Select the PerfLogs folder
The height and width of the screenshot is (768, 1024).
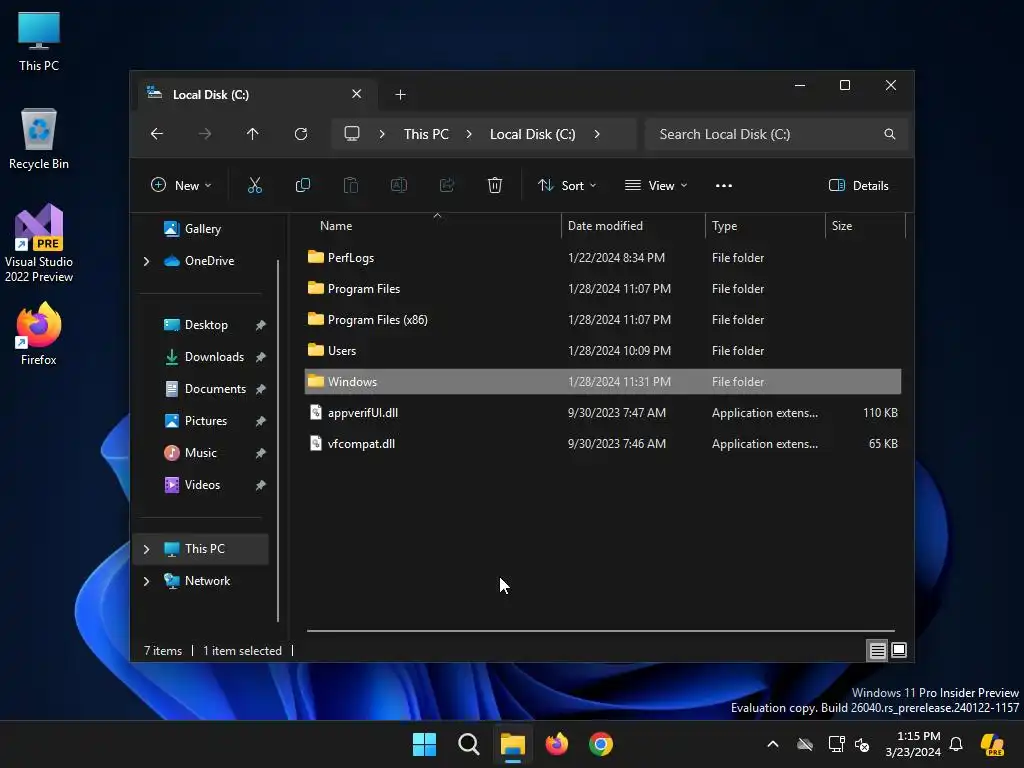603,258
